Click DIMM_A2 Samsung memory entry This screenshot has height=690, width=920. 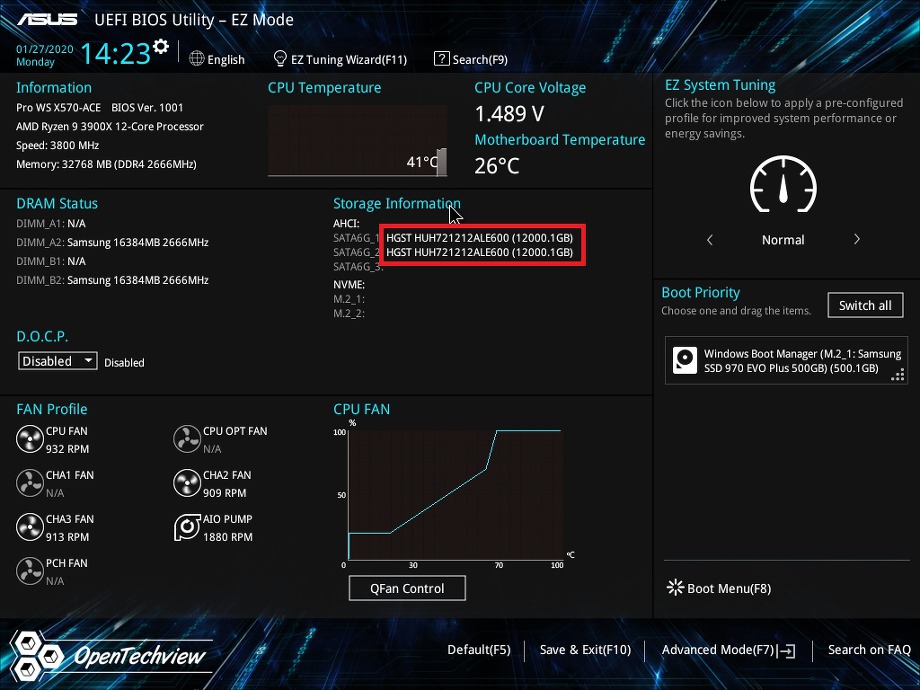pyautogui.click(x=113, y=242)
